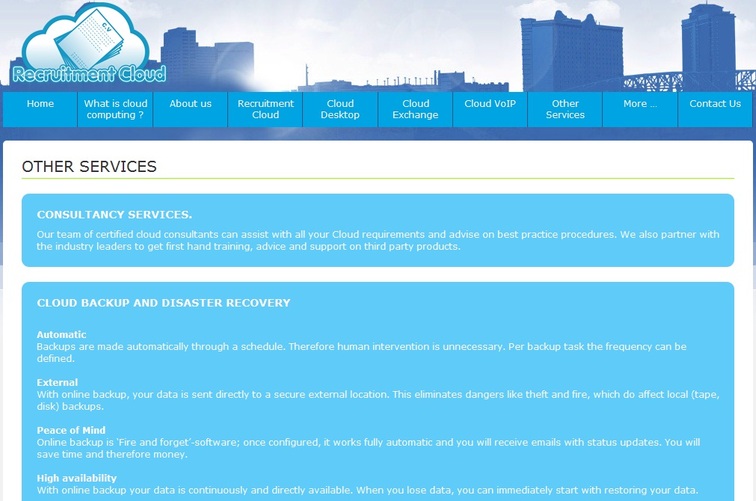Click the CONSULTANCY SERVICES heading

click(114, 215)
